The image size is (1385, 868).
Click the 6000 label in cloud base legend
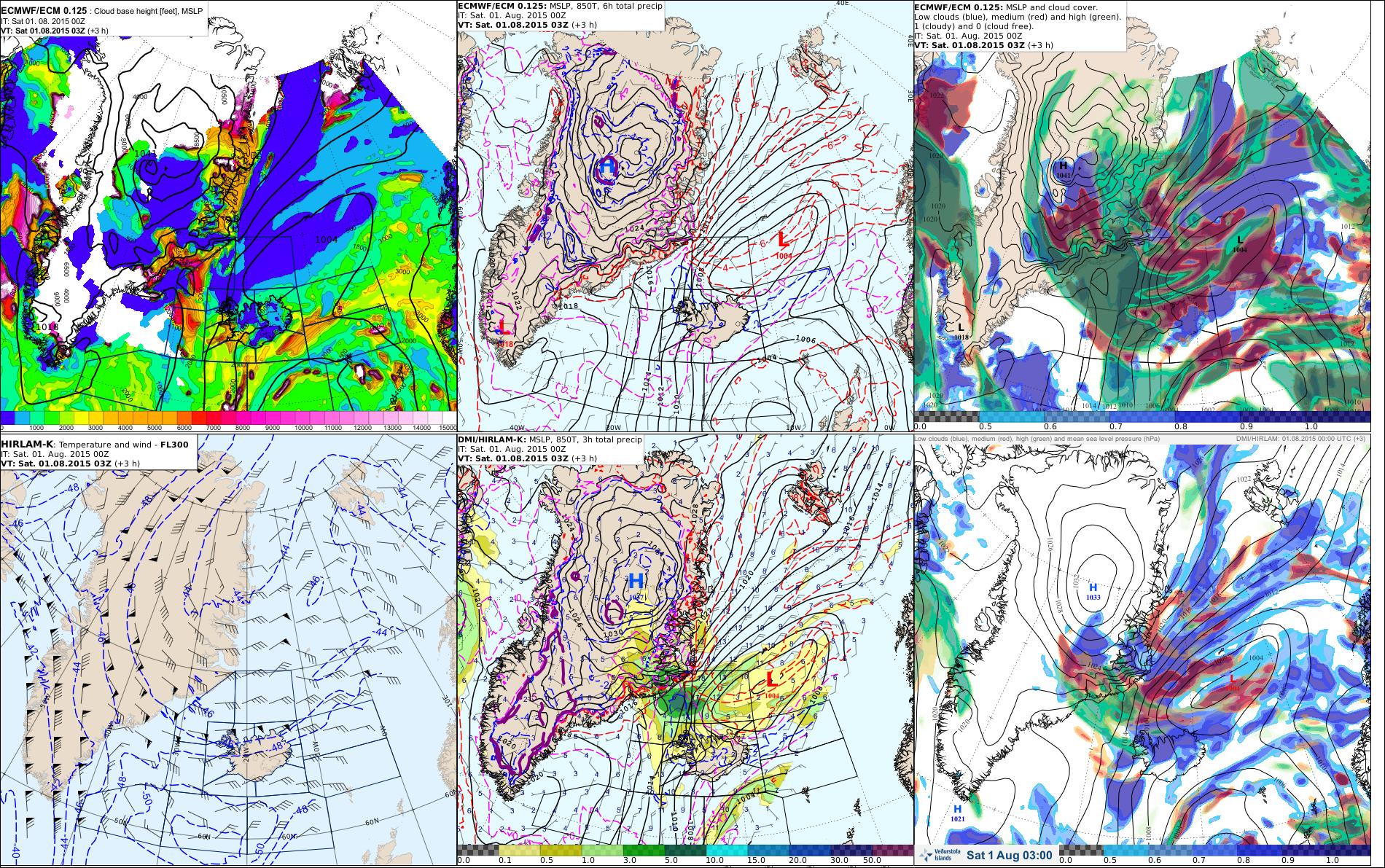pyautogui.click(x=184, y=428)
